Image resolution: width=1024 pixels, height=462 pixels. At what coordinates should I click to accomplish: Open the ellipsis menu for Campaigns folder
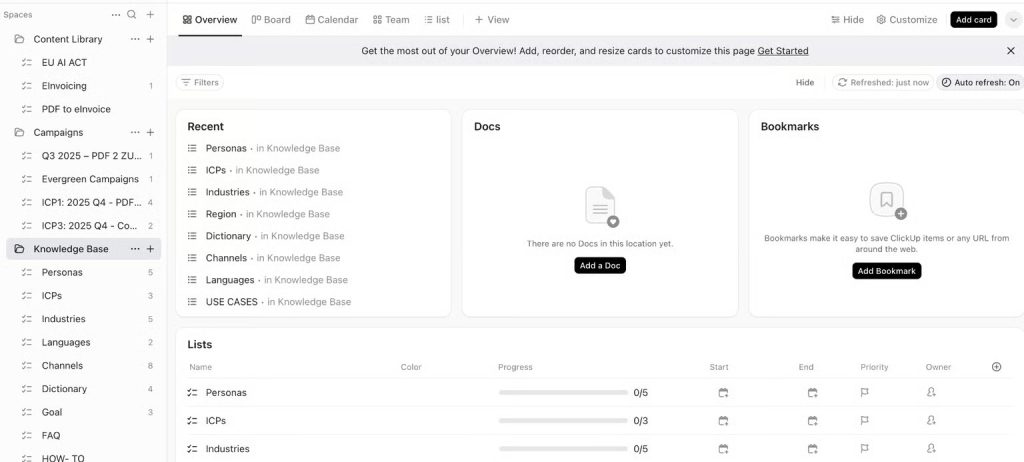coord(135,132)
